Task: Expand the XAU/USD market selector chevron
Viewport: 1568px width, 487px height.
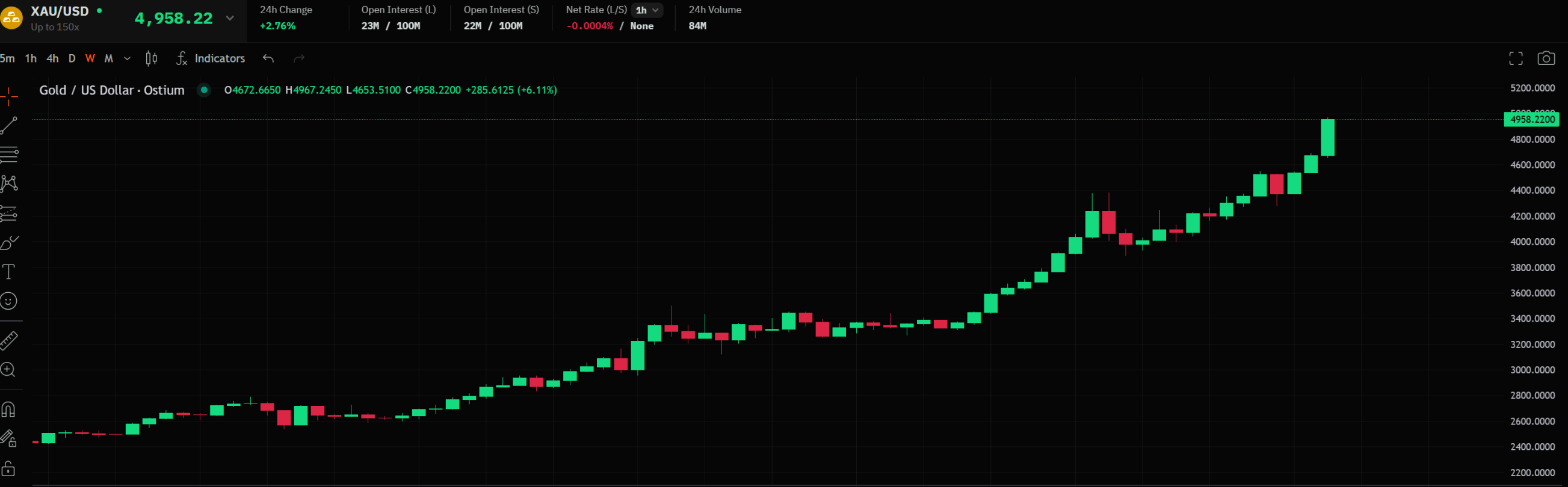Action: click(x=230, y=18)
